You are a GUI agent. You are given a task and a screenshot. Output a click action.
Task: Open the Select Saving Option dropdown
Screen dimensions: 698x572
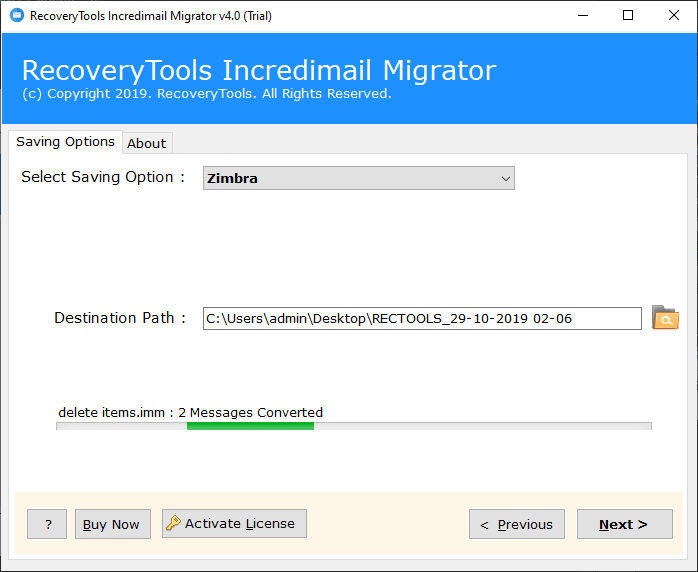coord(359,178)
